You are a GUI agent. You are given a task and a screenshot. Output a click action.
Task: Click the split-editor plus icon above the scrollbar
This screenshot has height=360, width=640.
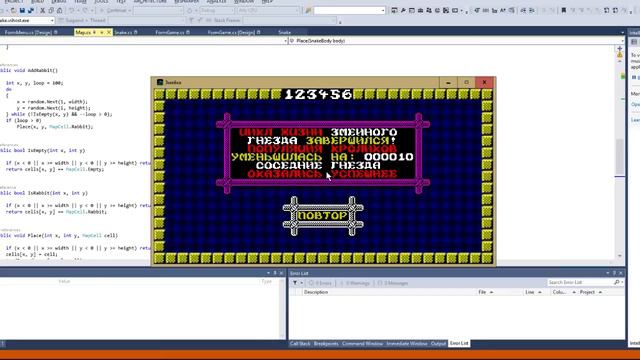pyautogui.click(x=620, y=48)
